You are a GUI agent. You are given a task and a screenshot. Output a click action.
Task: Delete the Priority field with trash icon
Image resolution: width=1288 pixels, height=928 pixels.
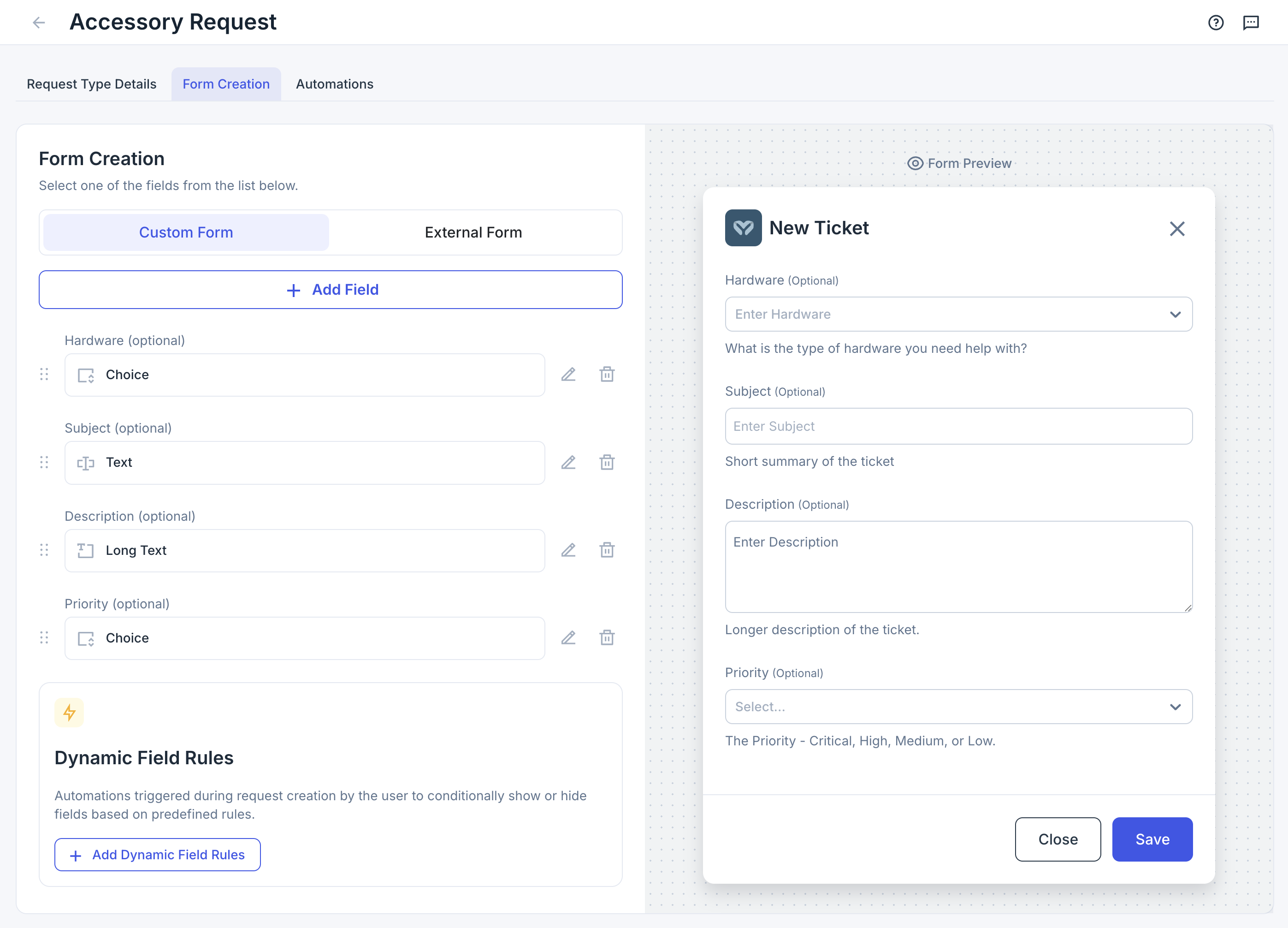(x=607, y=637)
